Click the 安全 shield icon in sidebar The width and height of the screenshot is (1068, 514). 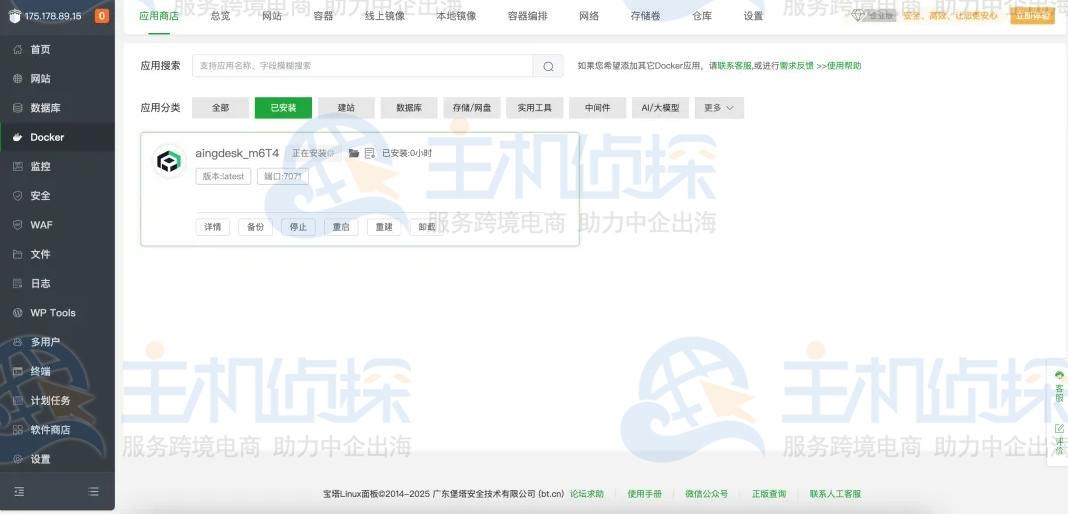click(x=18, y=195)
